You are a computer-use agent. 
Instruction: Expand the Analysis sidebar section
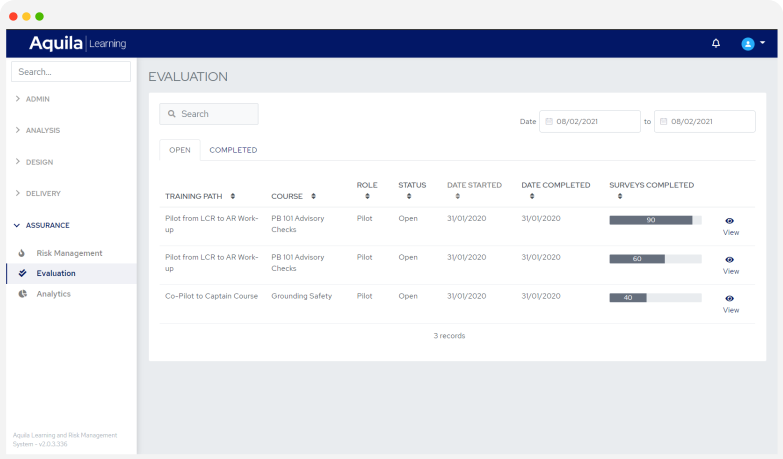(43, 130)
